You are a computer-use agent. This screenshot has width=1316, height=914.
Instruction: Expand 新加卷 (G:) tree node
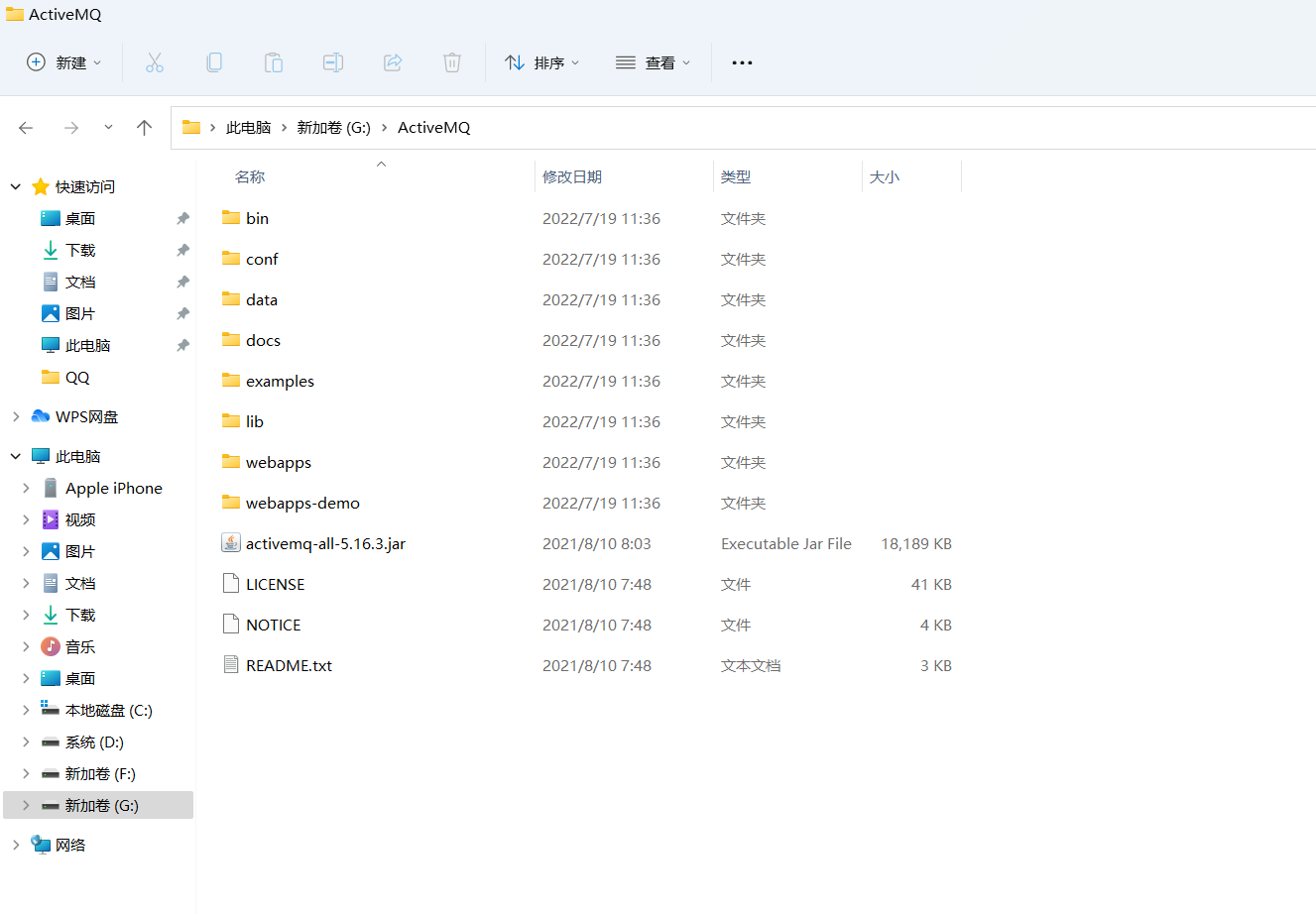26,805
